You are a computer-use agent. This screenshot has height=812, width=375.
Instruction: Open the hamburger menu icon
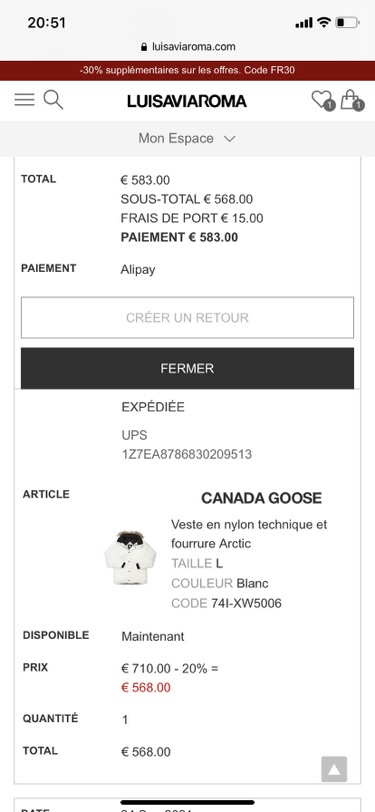click(x=24, y=99)
